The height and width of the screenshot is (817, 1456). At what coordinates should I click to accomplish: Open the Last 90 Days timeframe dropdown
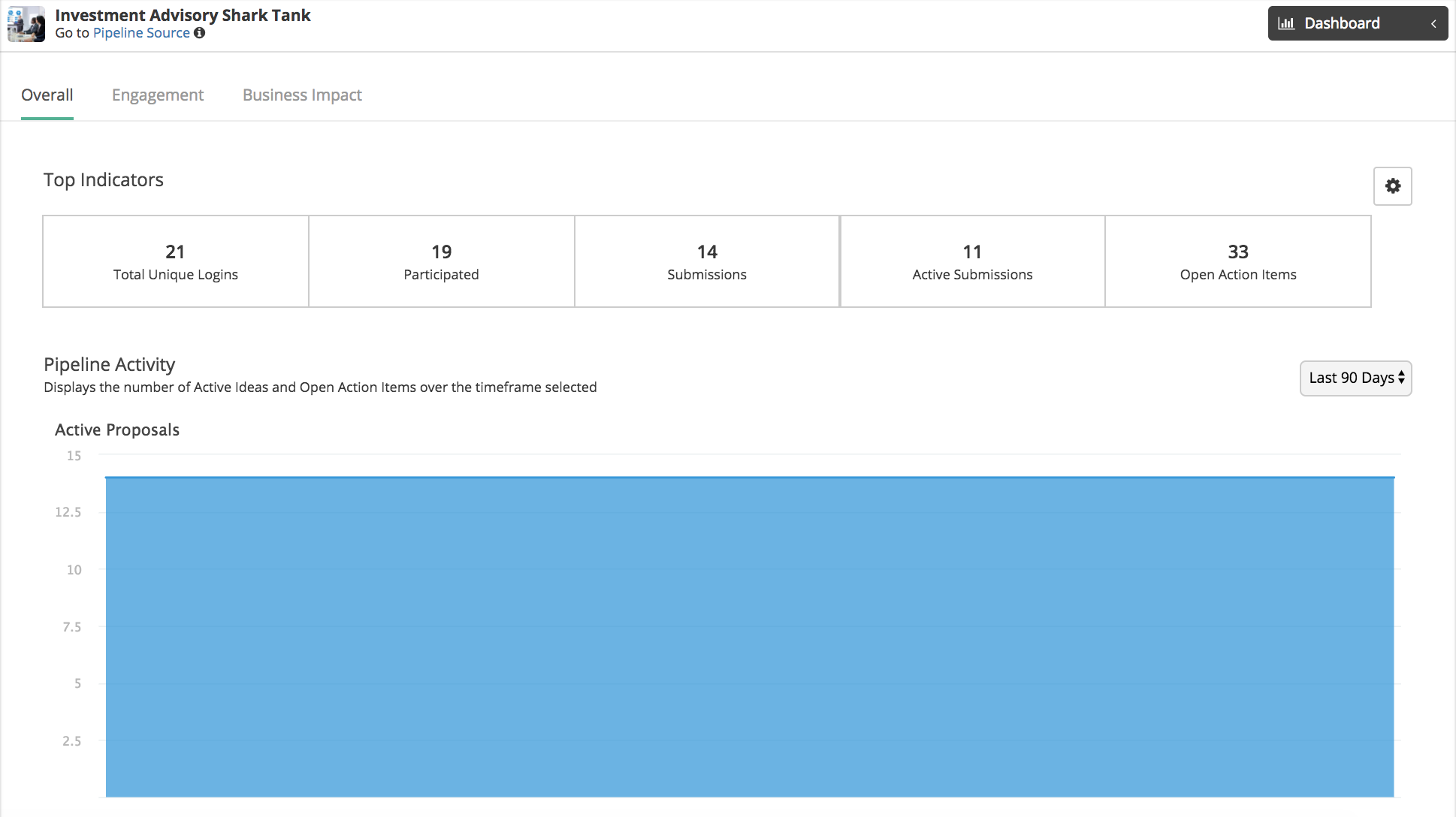1355,378
